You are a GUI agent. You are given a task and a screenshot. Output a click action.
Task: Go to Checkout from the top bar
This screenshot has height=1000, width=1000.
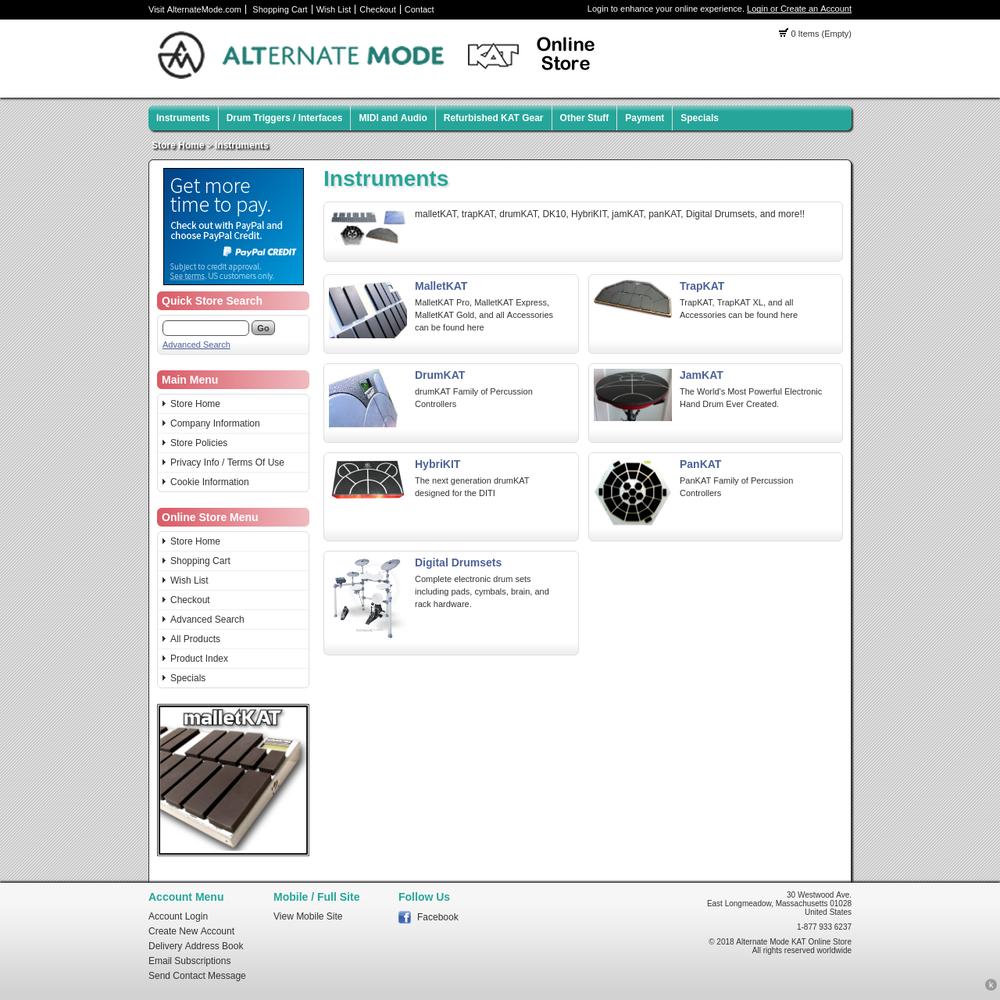coord(378,10)
